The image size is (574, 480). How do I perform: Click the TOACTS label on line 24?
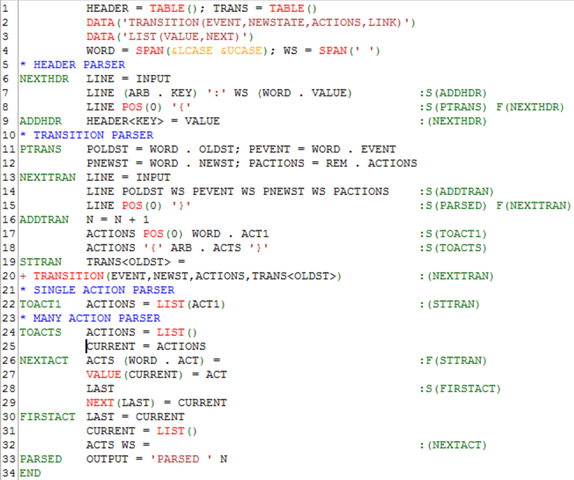[41, 332]
